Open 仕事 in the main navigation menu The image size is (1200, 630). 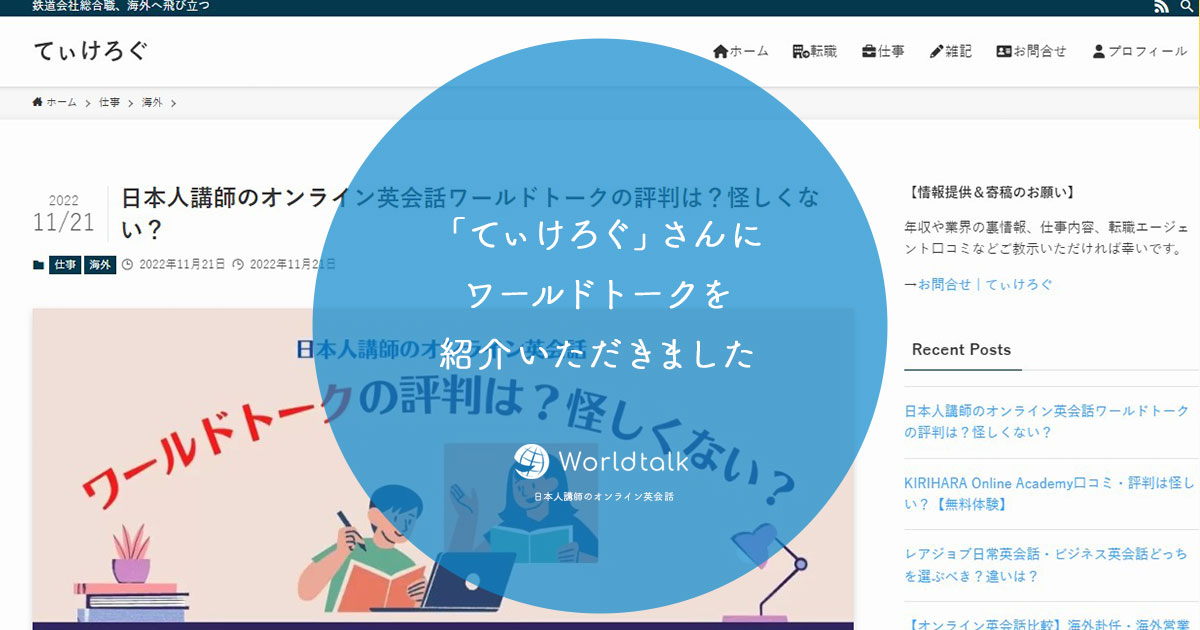(883, 51)
